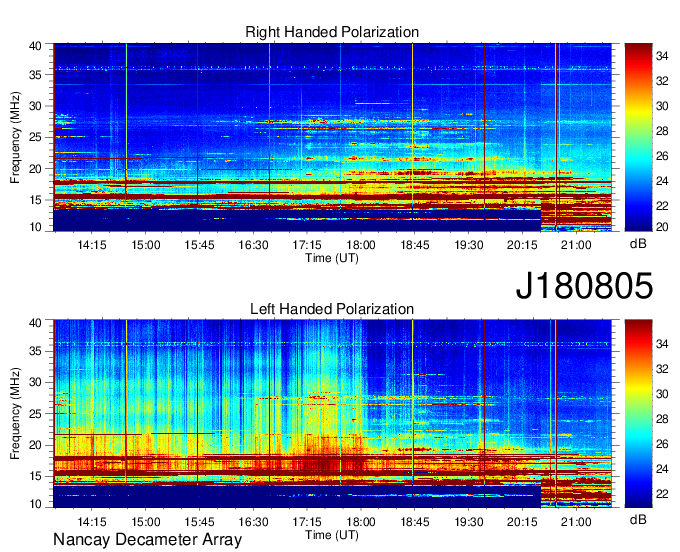Screen dimensions: 680x552
Task: Click the 22 dB label on the bottom colorbar
Action: click(662, 494)
